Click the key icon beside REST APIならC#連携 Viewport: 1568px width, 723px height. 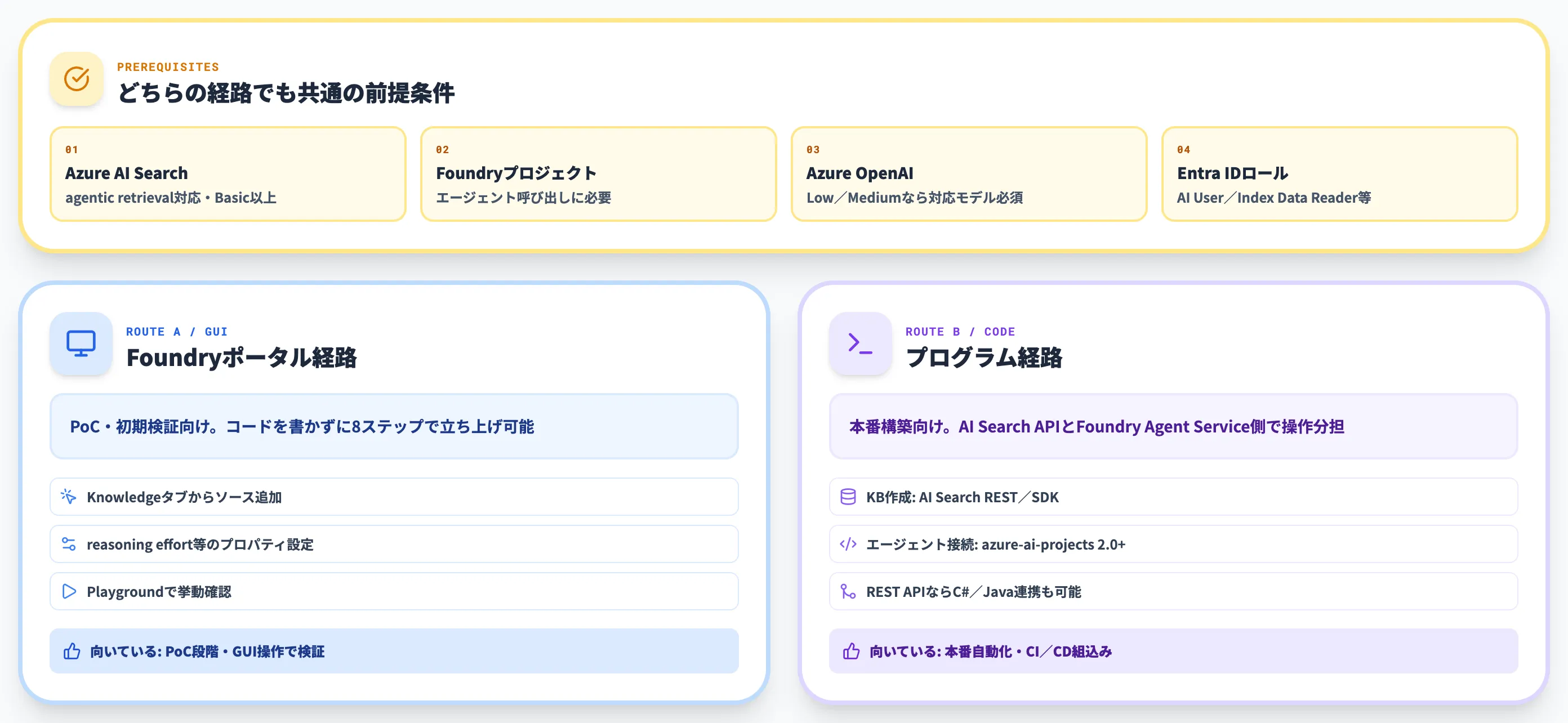(848, 591)
